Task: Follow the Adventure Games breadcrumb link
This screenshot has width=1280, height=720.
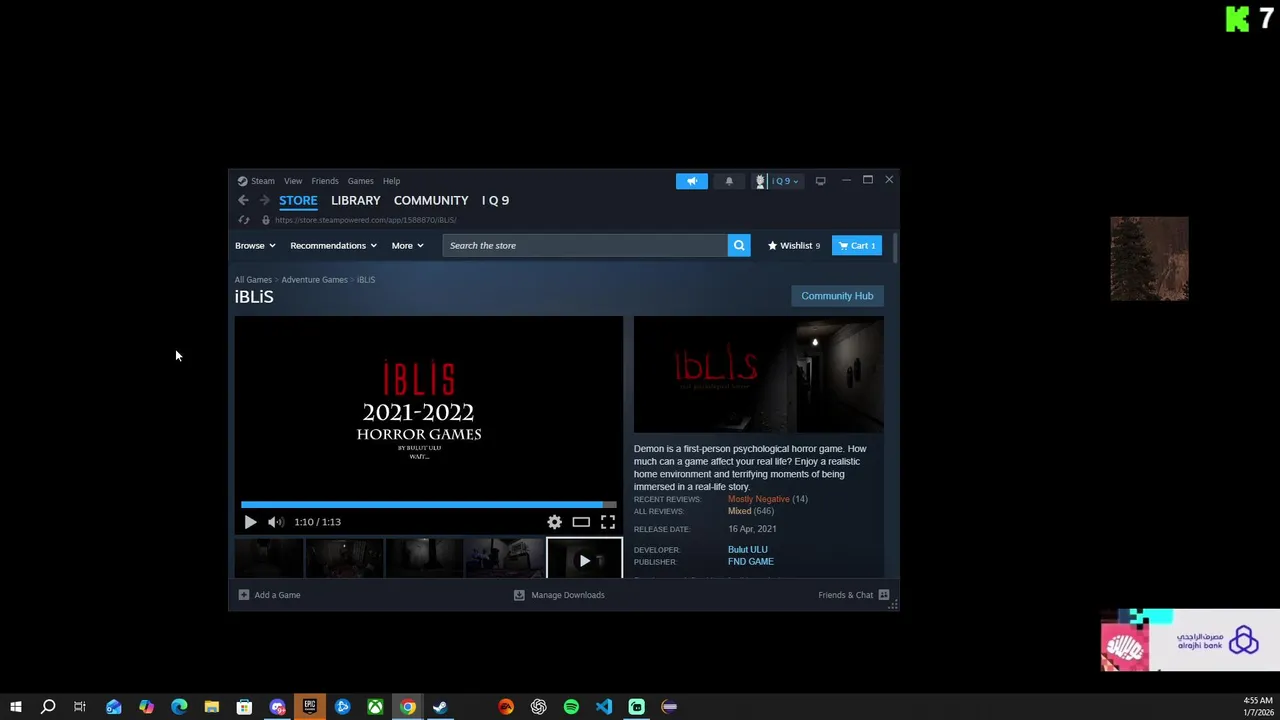Action: pos(314,280)
